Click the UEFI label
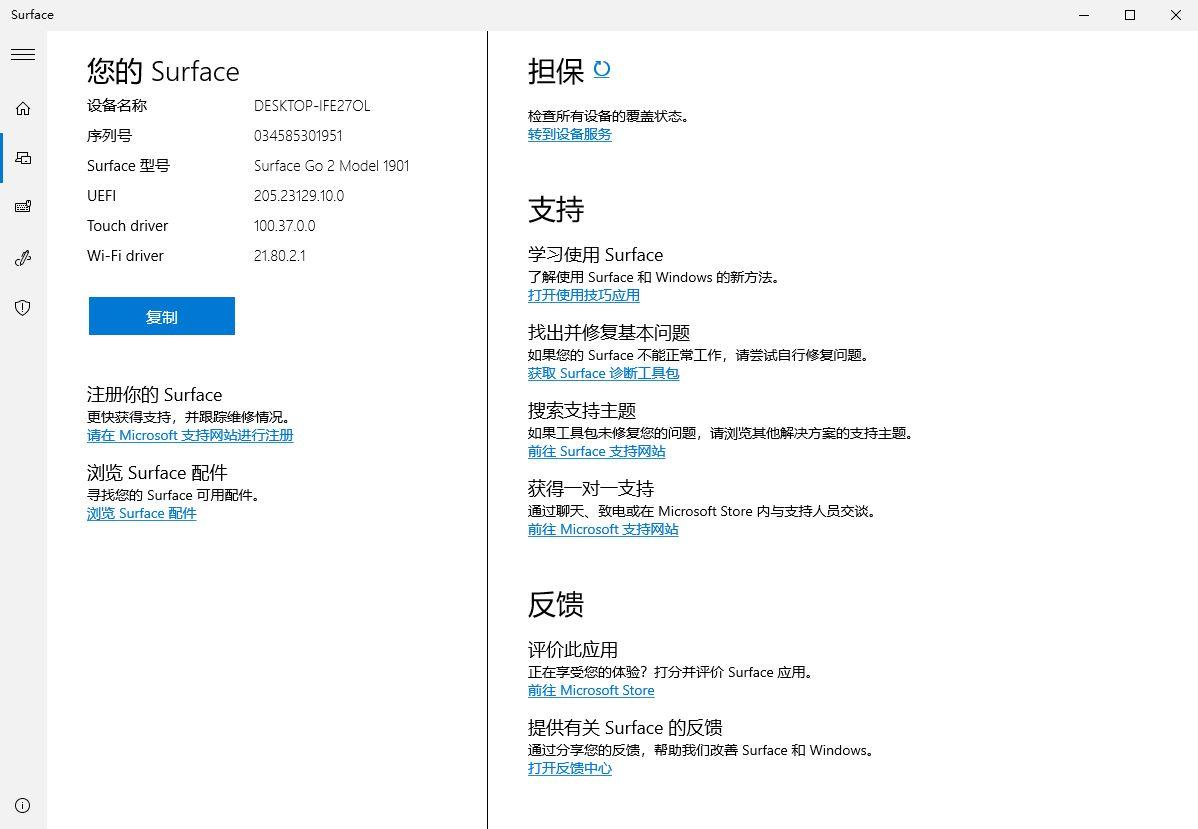Screen dimensions: 1198x829 (102, 196)
